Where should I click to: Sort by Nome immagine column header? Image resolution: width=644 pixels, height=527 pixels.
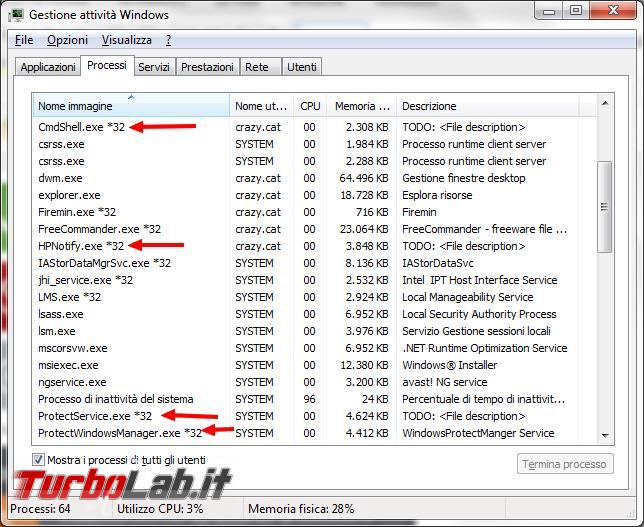tap(131, 106)
